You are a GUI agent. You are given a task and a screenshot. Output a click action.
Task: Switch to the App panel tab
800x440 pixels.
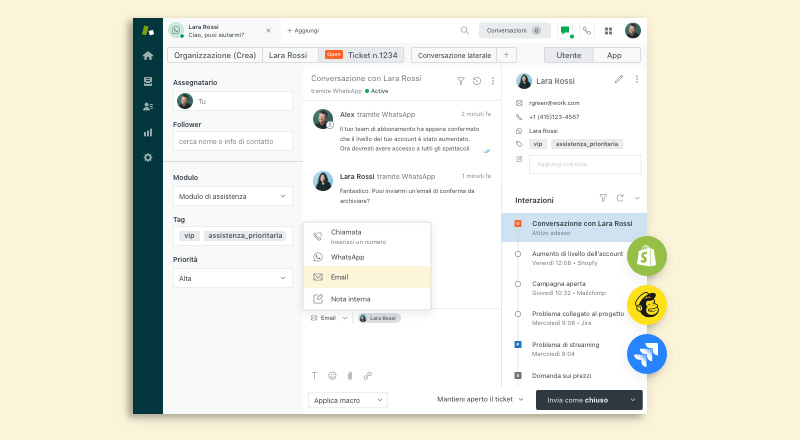[617, 55]
